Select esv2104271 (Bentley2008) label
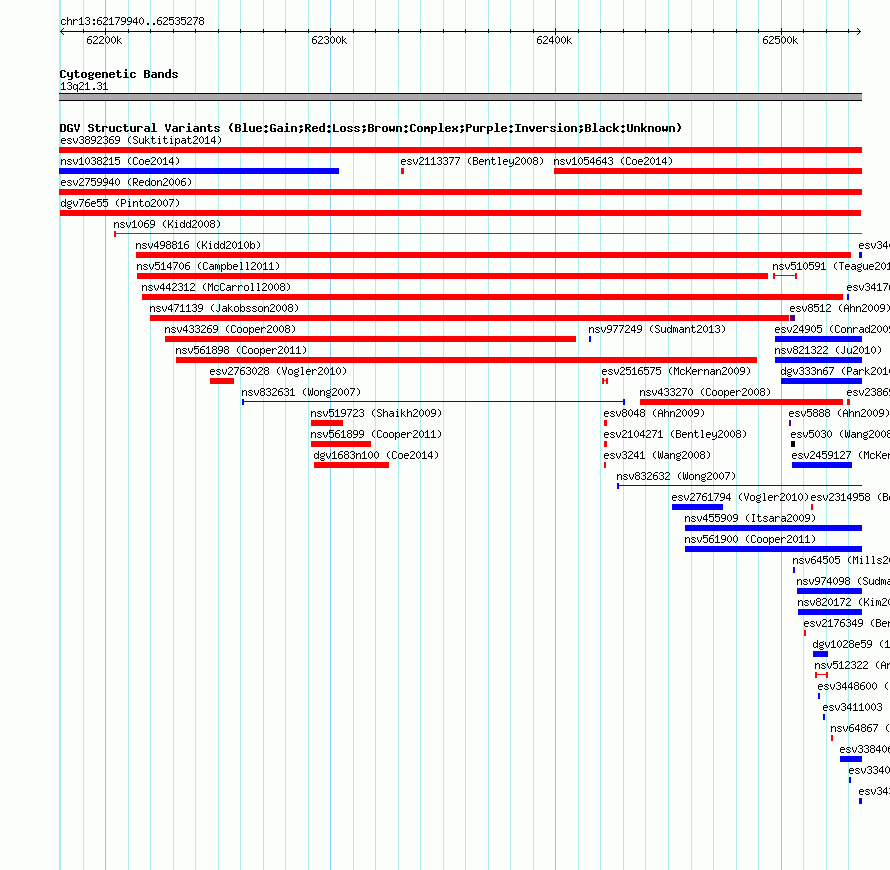 point(675,434)
